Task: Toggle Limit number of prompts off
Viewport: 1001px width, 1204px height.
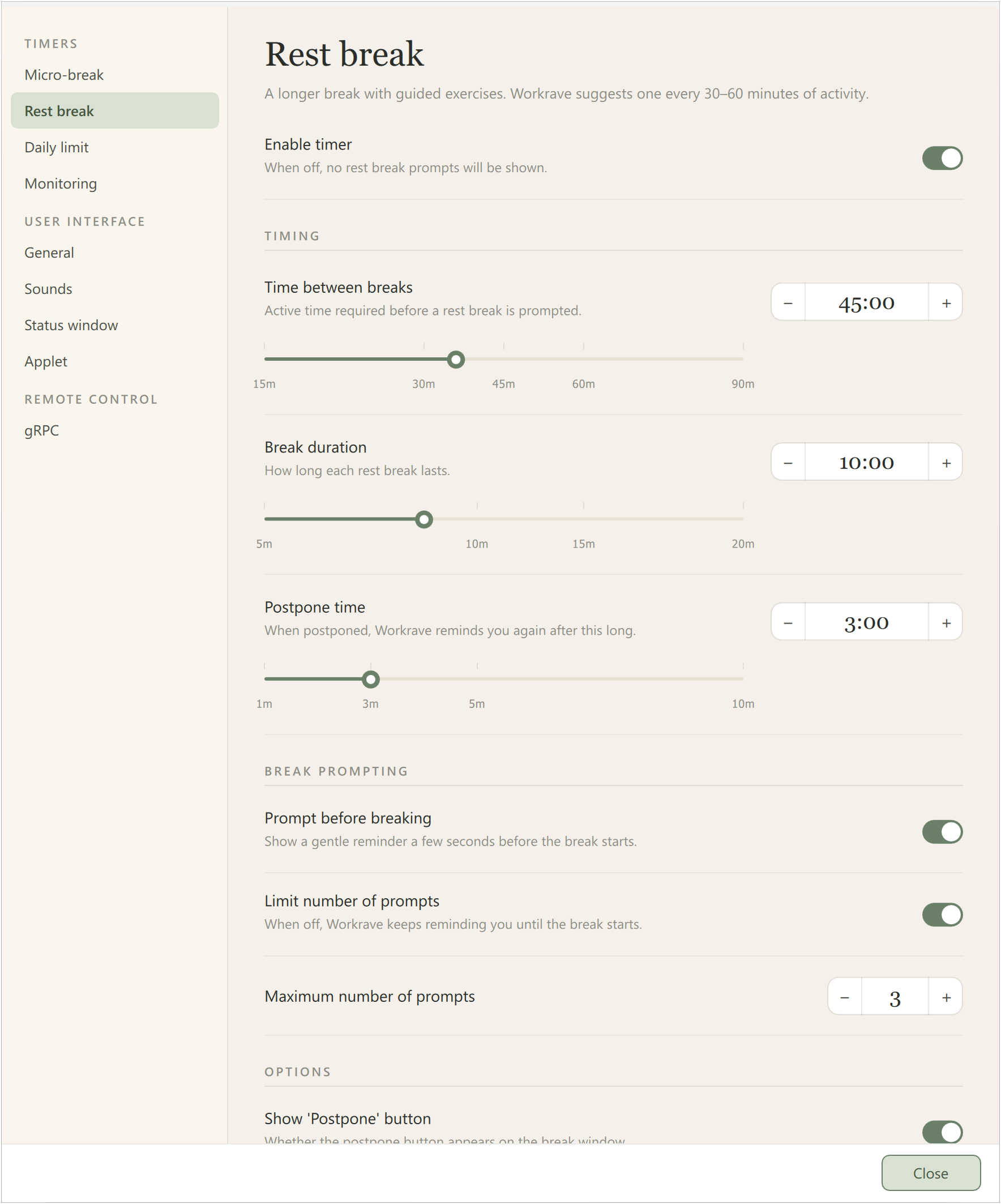Action: click(942, 915)
